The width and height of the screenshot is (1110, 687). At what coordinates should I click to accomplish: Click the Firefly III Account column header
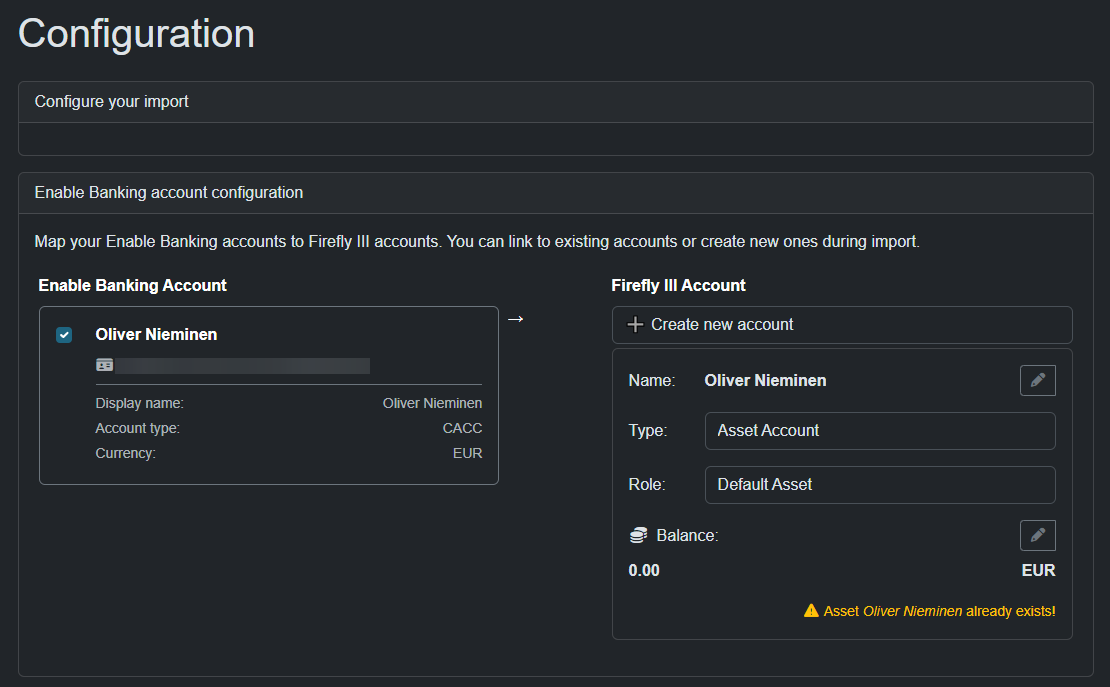point(679,285)
